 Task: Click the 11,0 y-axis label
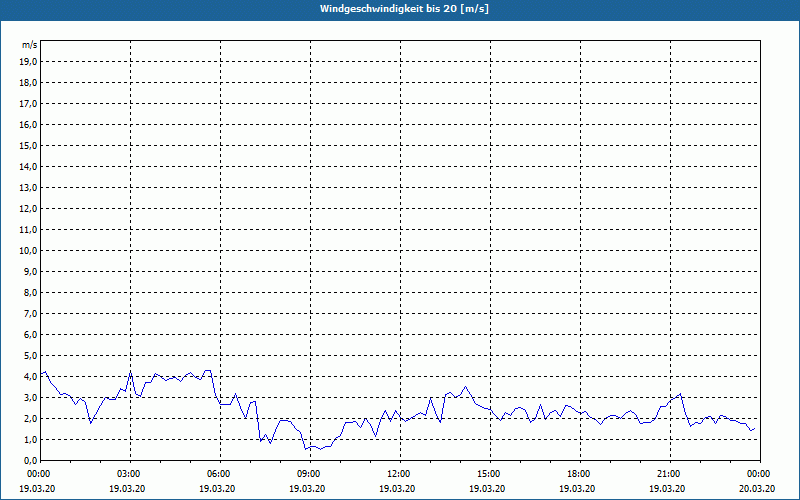[28, 230]
